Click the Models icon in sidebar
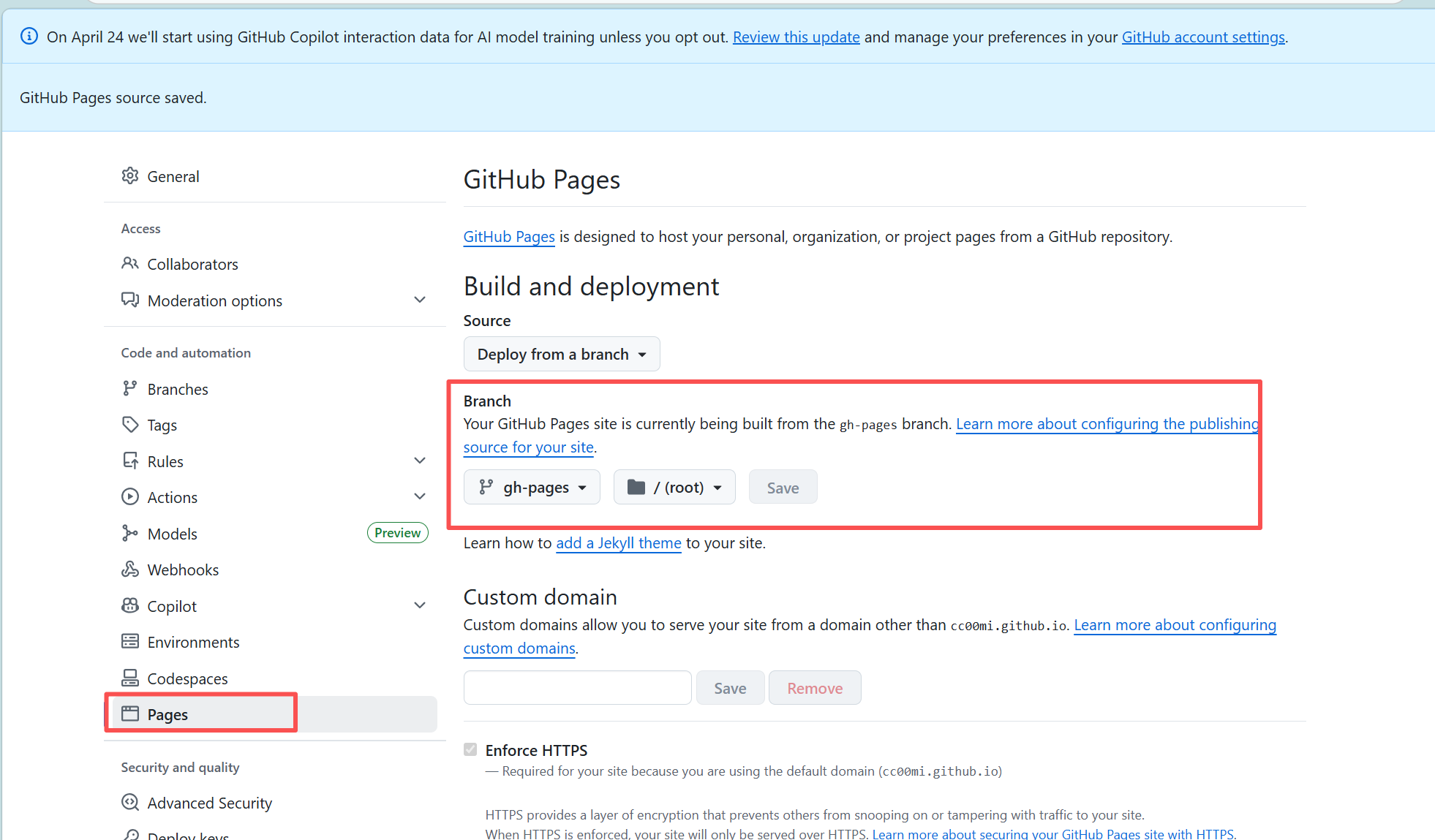The width and height of the screenshot is (1435, 840). [130, 533]
